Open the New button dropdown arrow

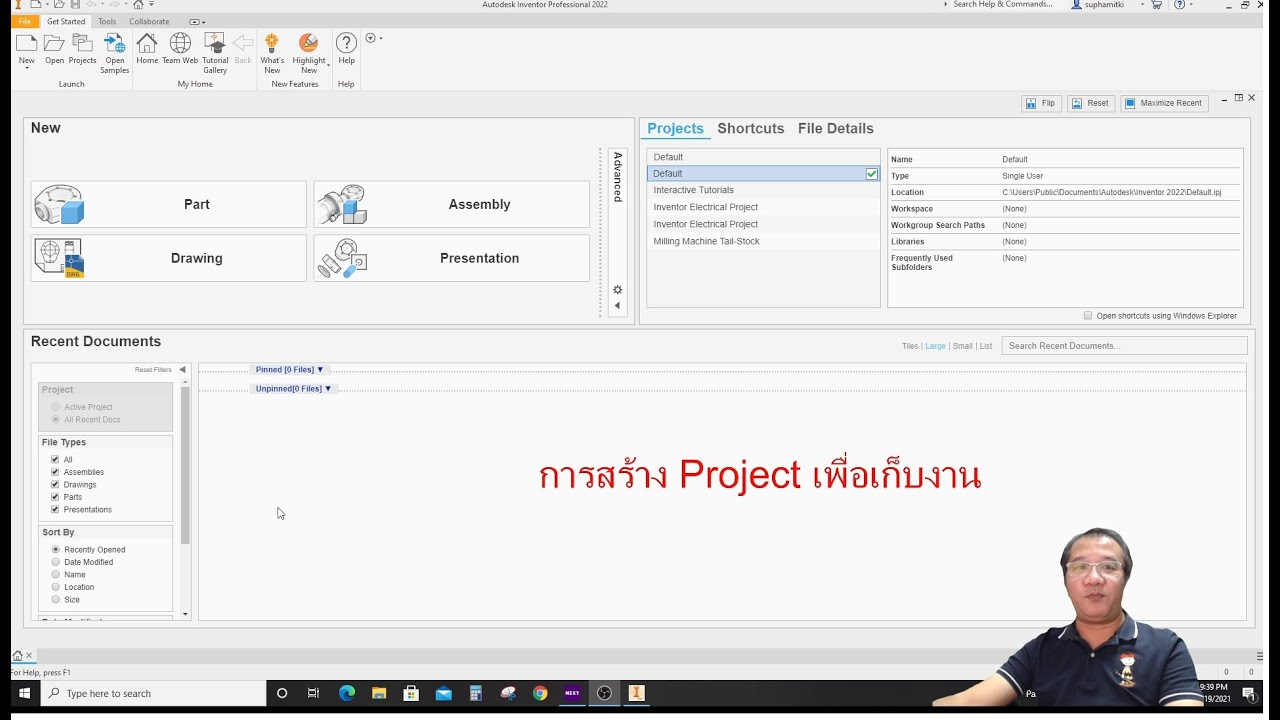click(27, 69)
